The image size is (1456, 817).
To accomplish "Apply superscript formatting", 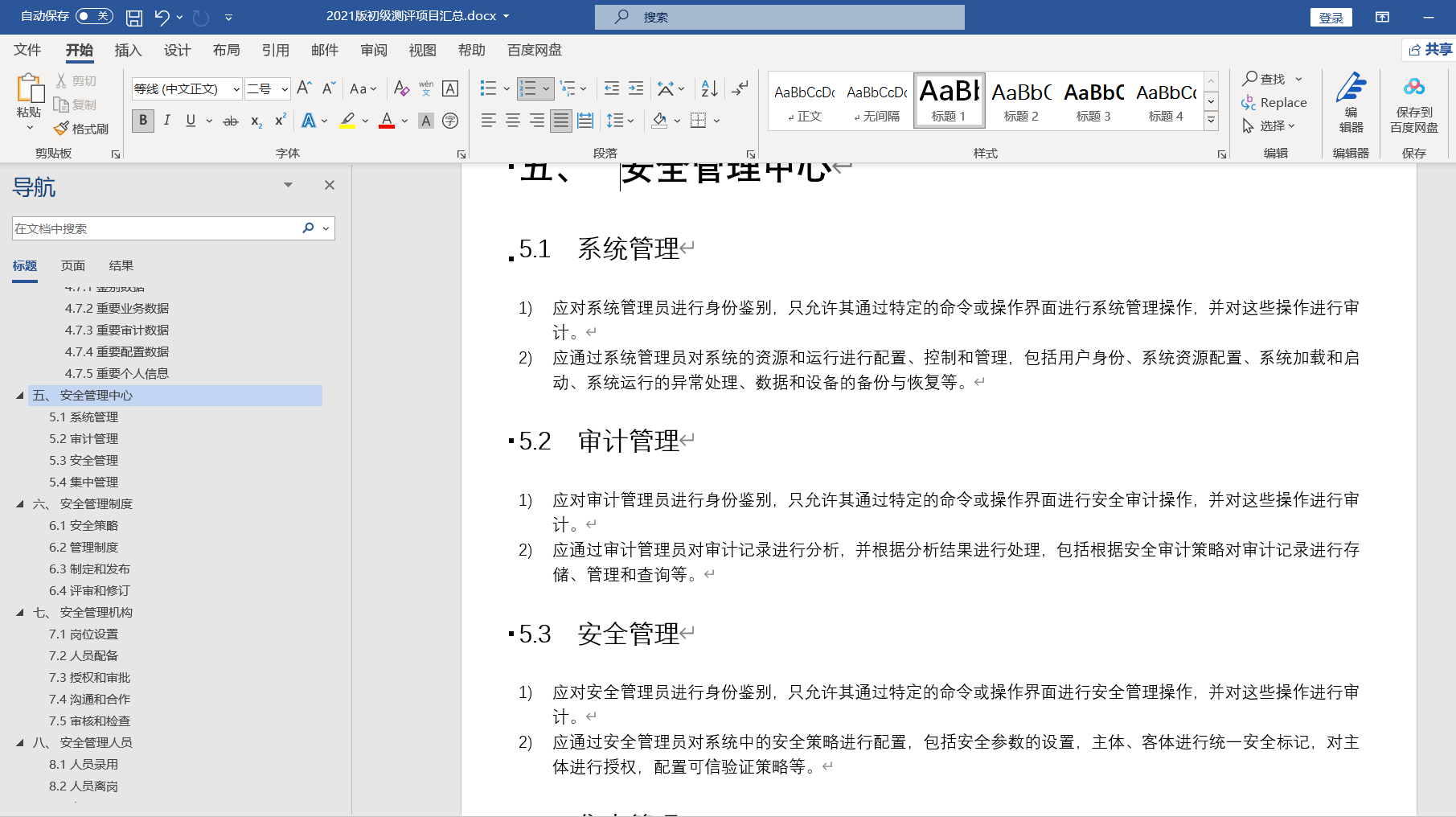I will [280, 121].
